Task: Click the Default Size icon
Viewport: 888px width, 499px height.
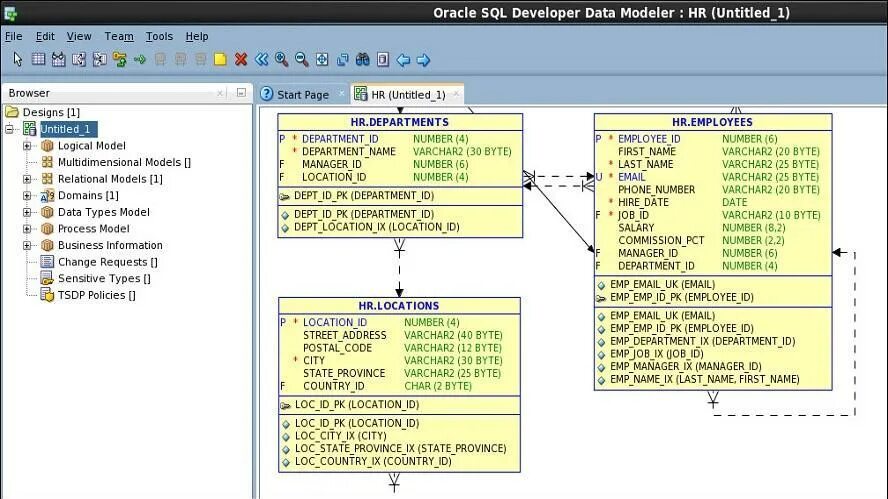Action: click(343, 59)
